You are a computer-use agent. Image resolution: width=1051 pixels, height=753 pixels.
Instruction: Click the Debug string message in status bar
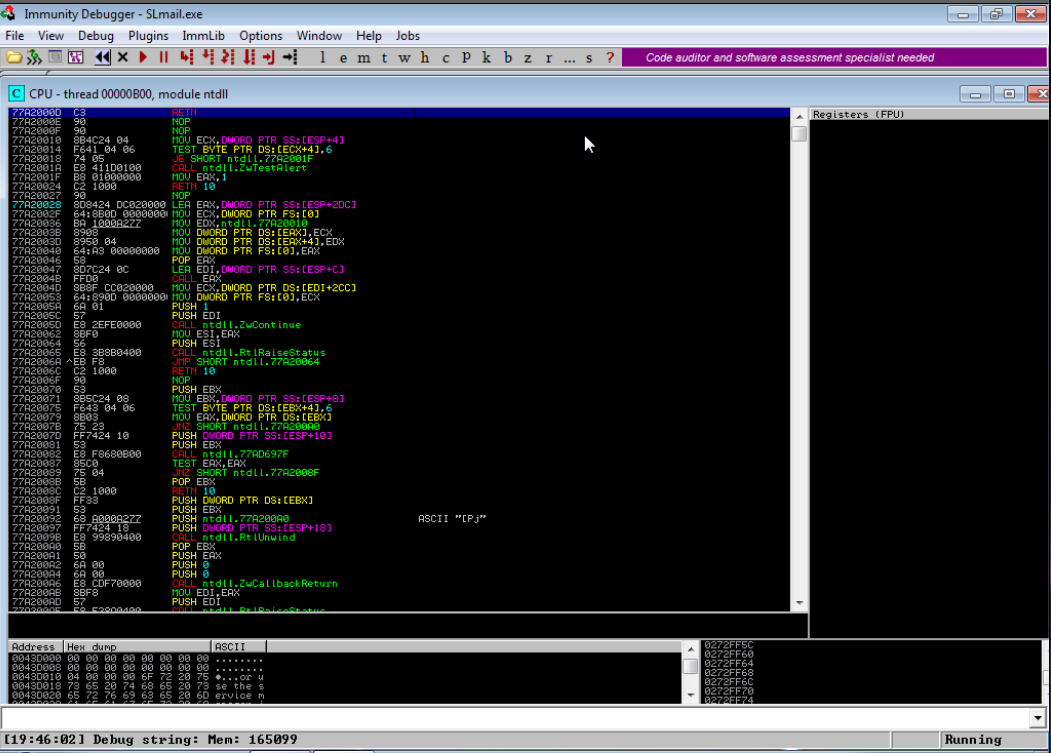151,740
